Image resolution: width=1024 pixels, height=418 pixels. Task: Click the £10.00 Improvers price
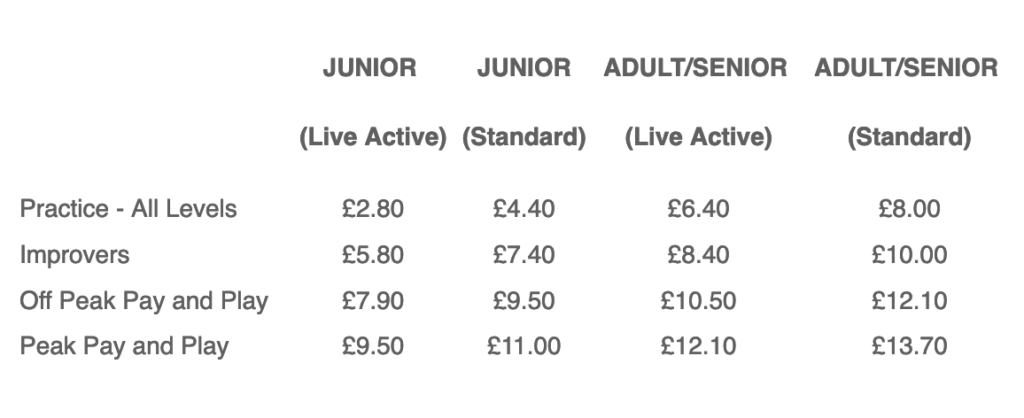(909, 255)
